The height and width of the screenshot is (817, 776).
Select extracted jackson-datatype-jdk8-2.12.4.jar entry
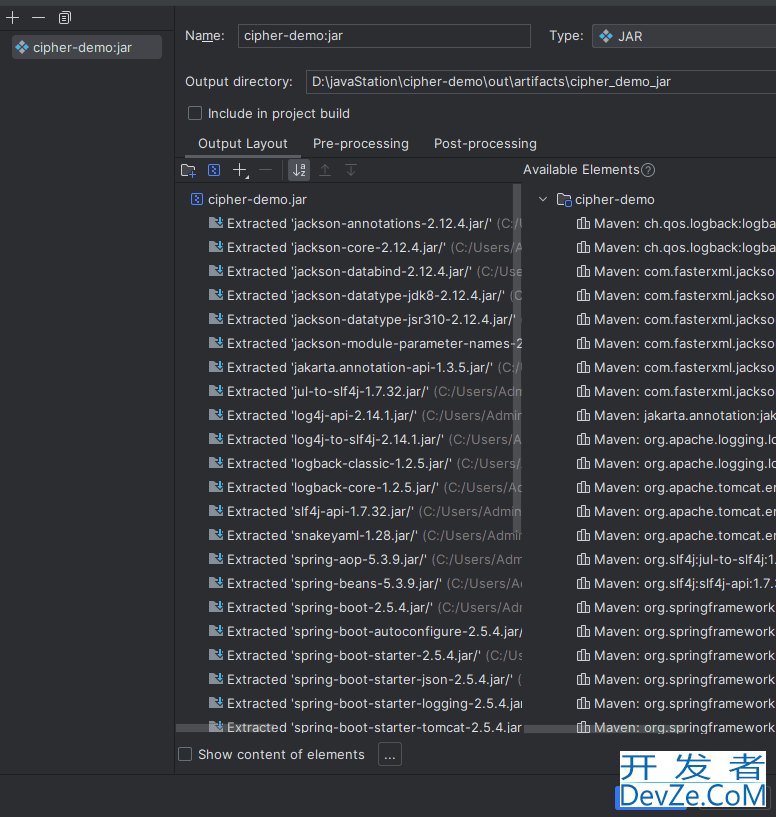[366, 295]
